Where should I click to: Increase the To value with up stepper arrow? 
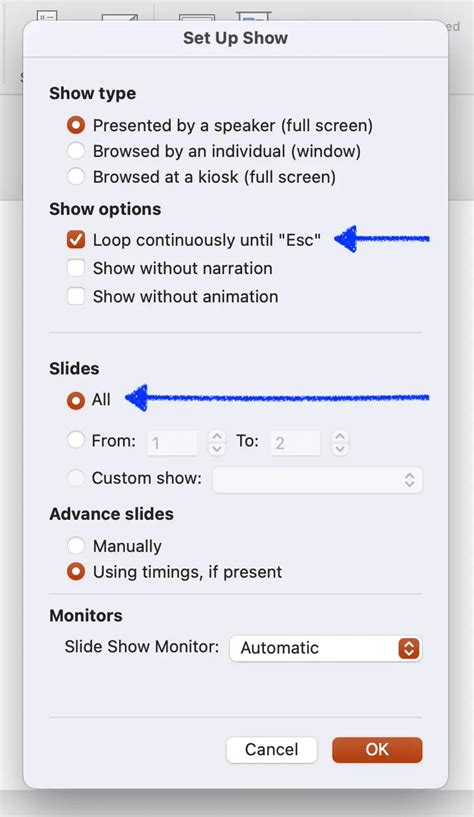click(340, 437)
